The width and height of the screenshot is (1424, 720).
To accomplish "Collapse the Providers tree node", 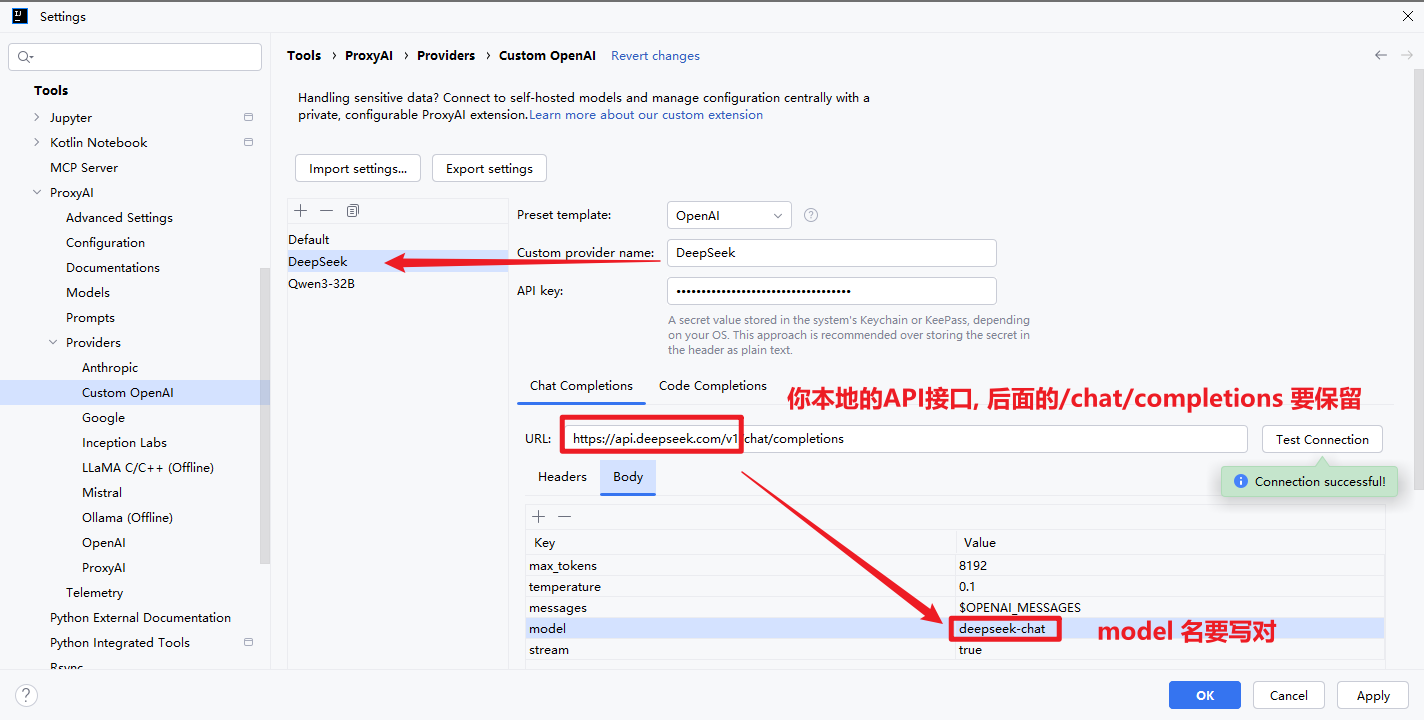I will [x=53, y=342].
